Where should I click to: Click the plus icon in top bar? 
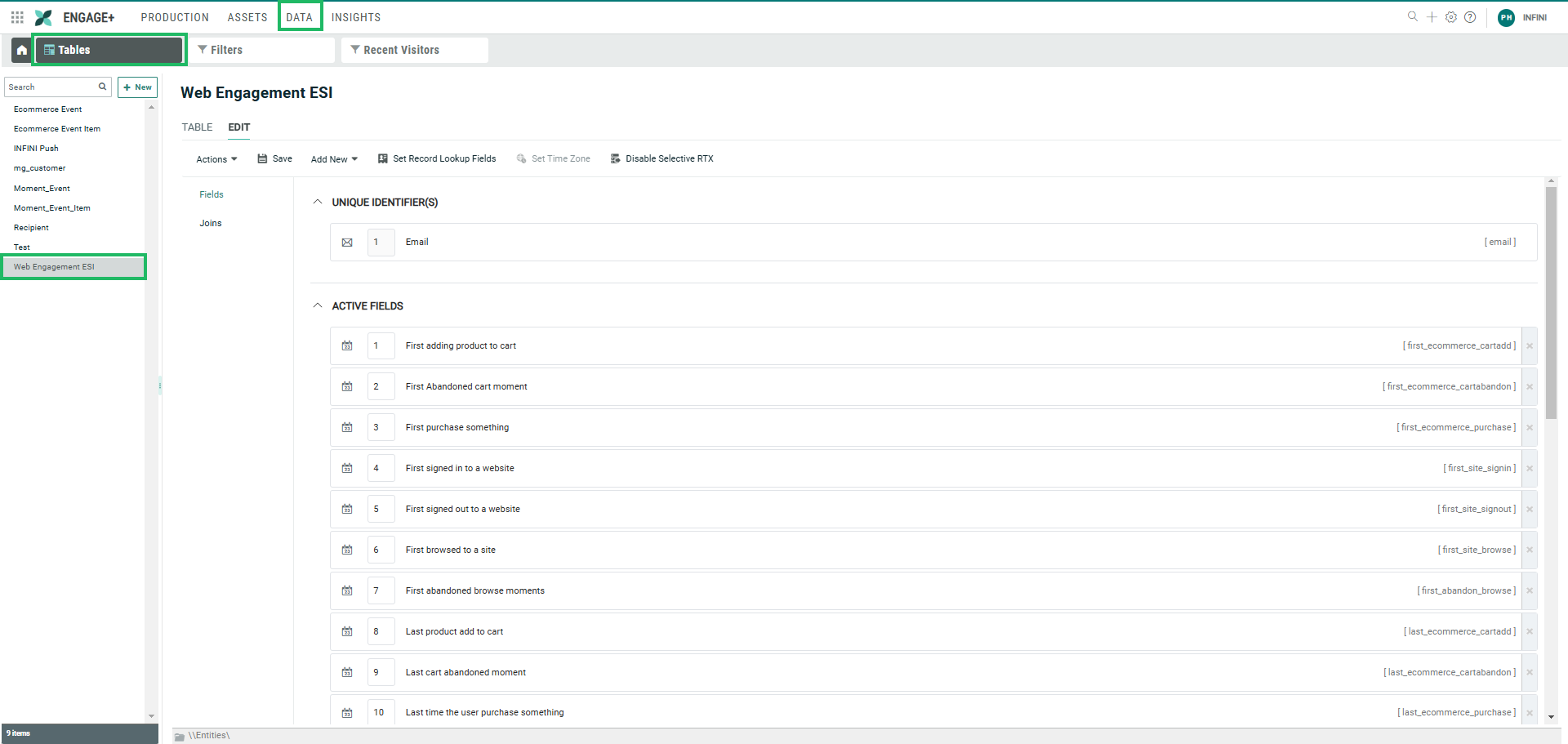pyautogui.click(x=1432, y=17)
